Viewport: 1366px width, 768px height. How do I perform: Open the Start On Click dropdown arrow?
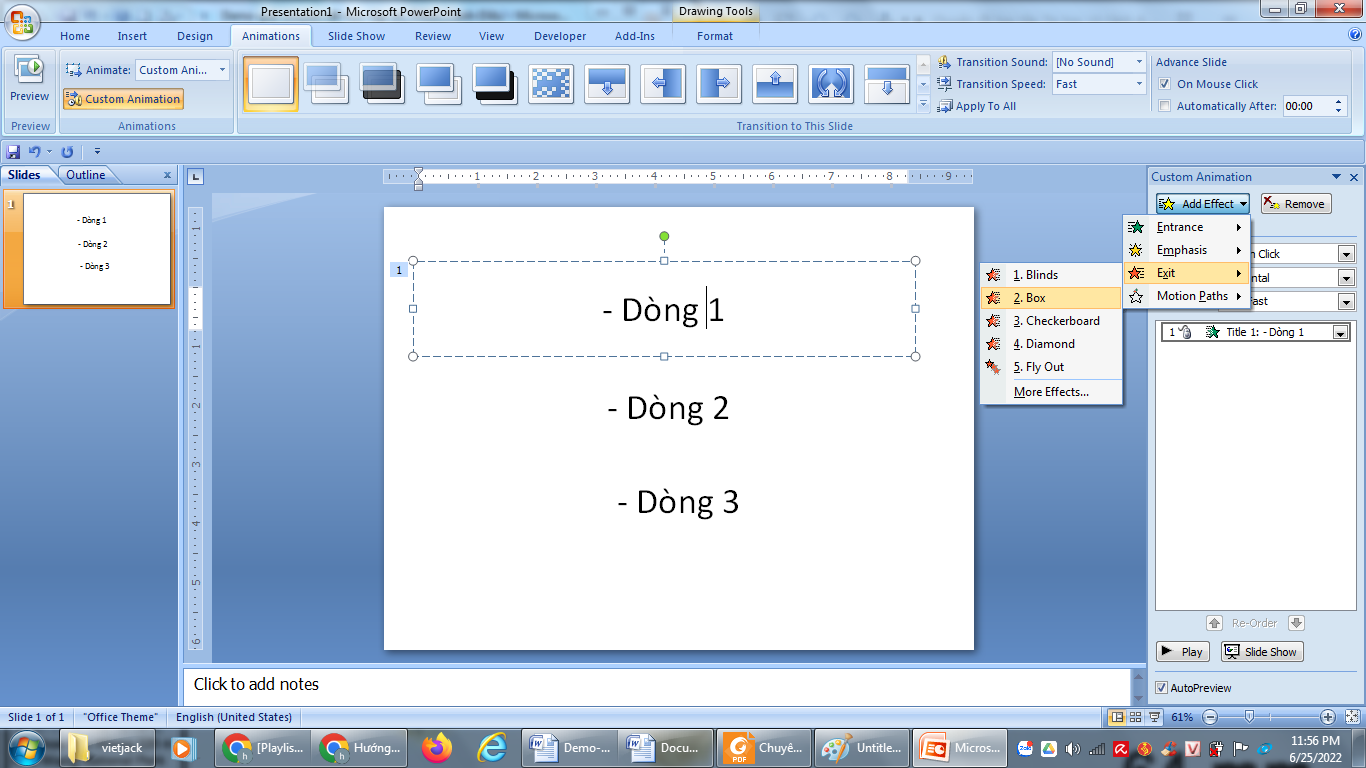[1346, 254]
